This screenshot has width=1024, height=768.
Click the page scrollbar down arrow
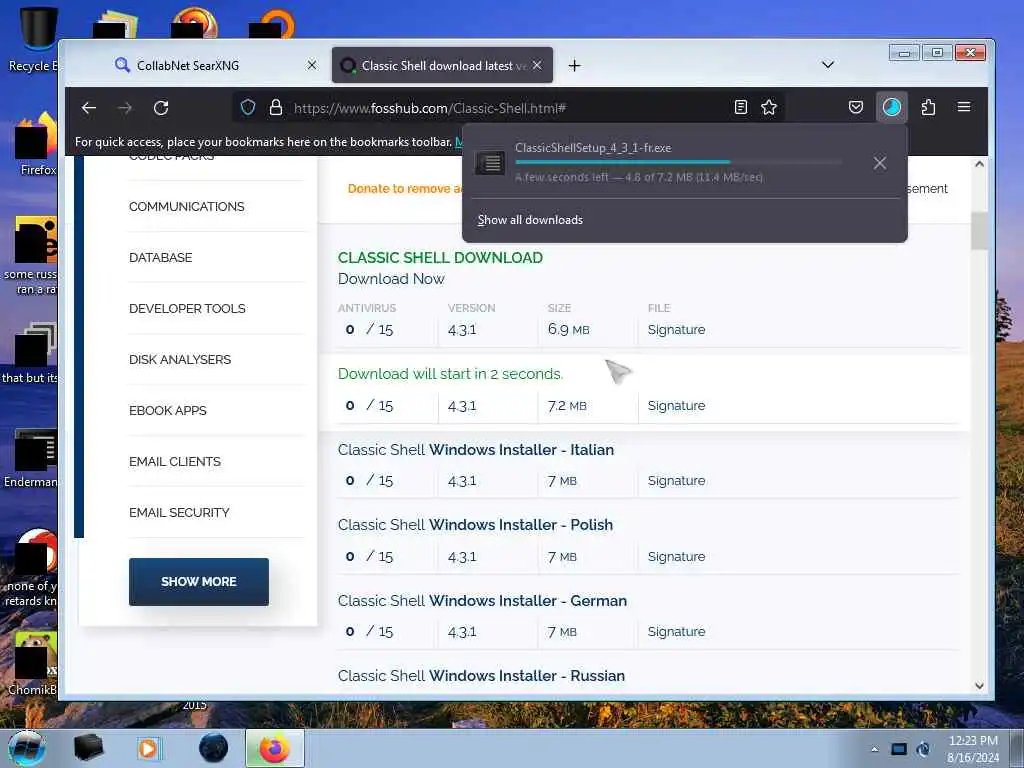pos(979,686)
